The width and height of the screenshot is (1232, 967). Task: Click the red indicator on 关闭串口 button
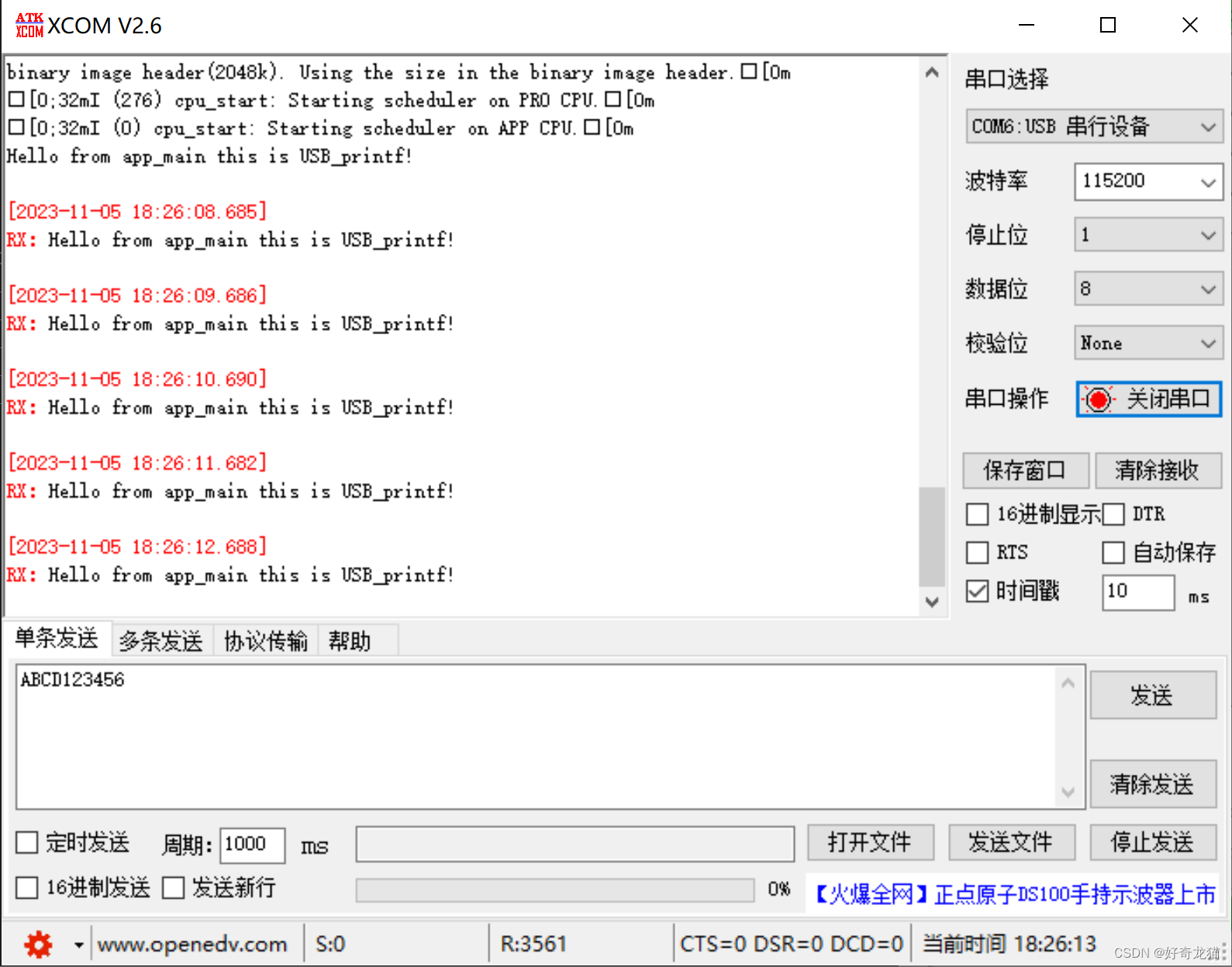[x=1098, y=399]
